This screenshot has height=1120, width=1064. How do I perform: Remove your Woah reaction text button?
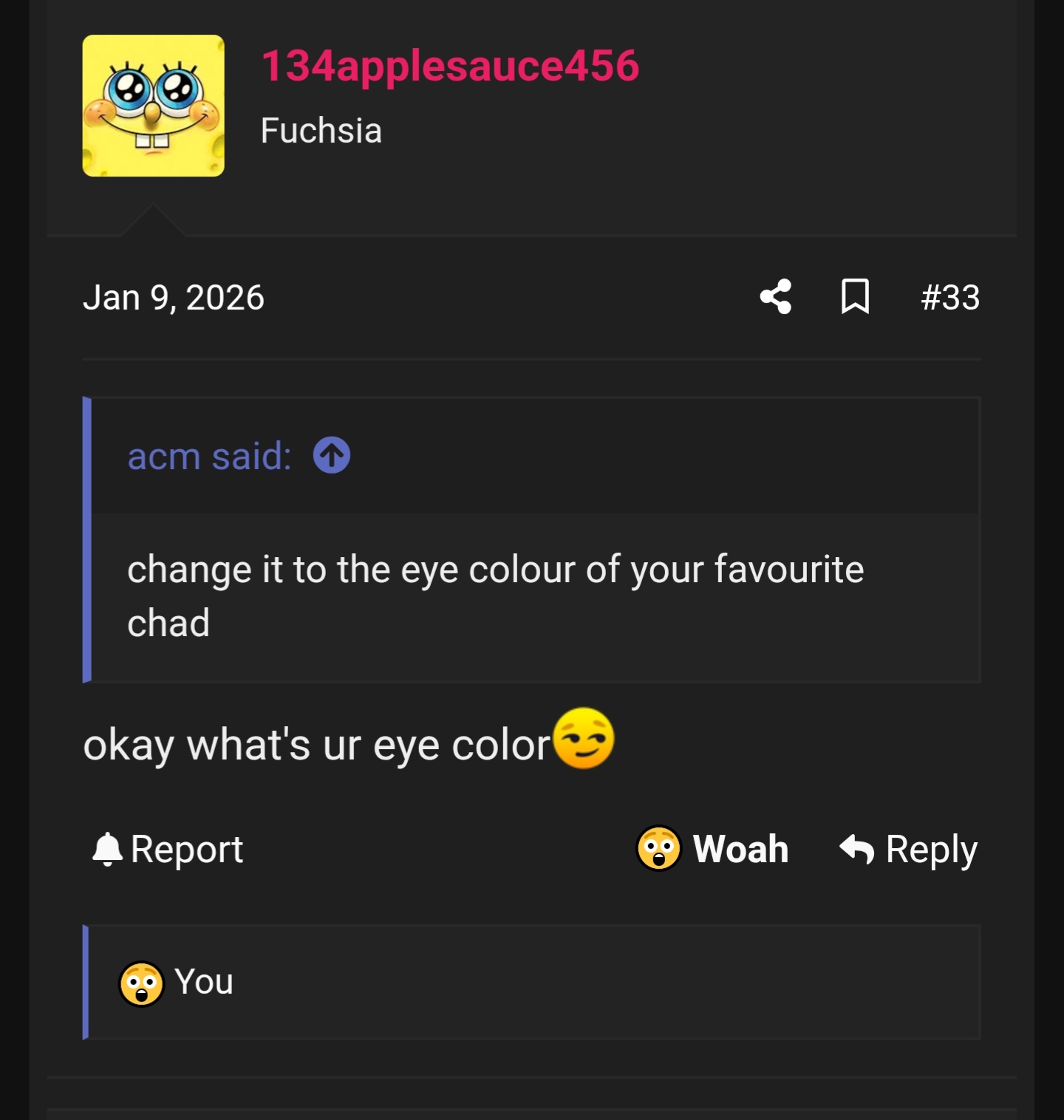(740, 849)
